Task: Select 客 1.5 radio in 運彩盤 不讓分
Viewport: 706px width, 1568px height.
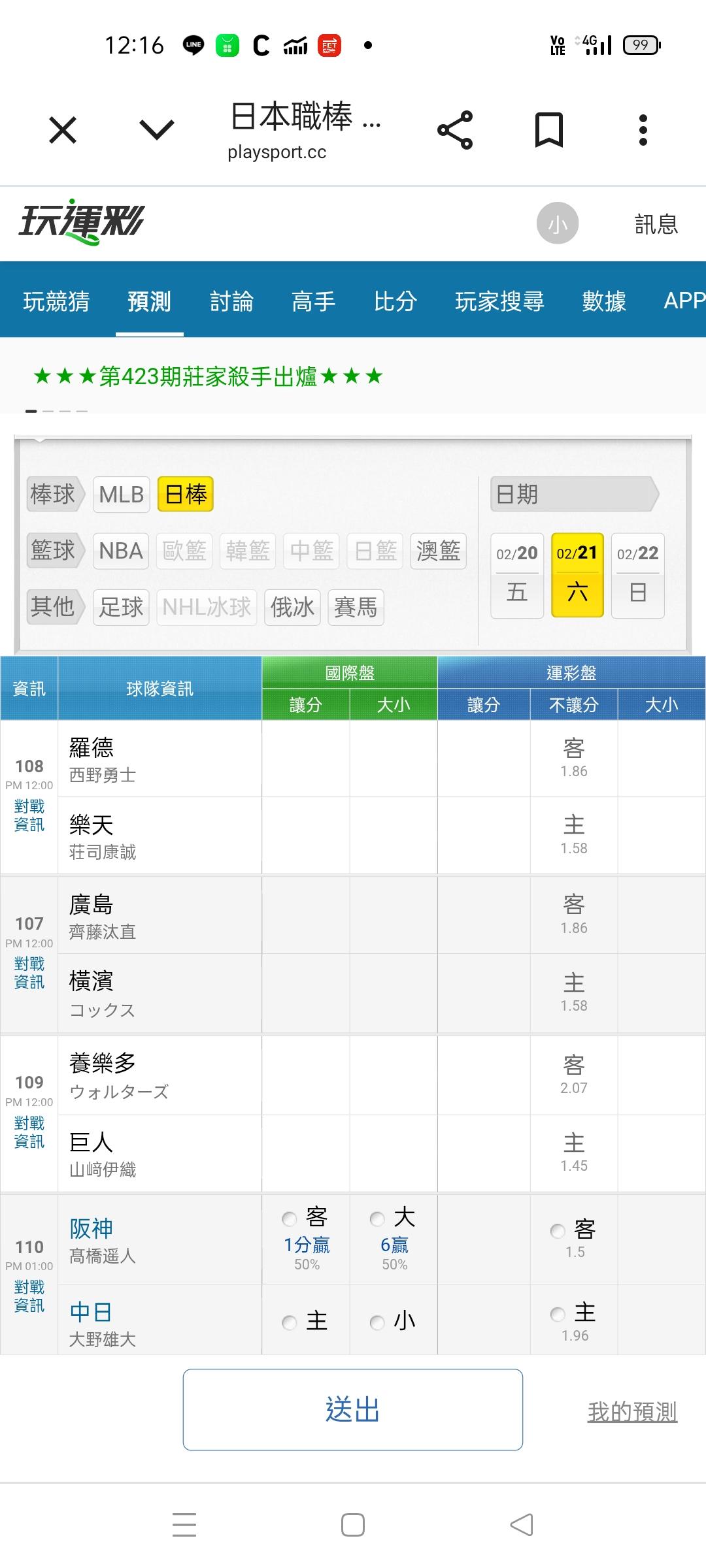Action: [x=558, y=1231]
